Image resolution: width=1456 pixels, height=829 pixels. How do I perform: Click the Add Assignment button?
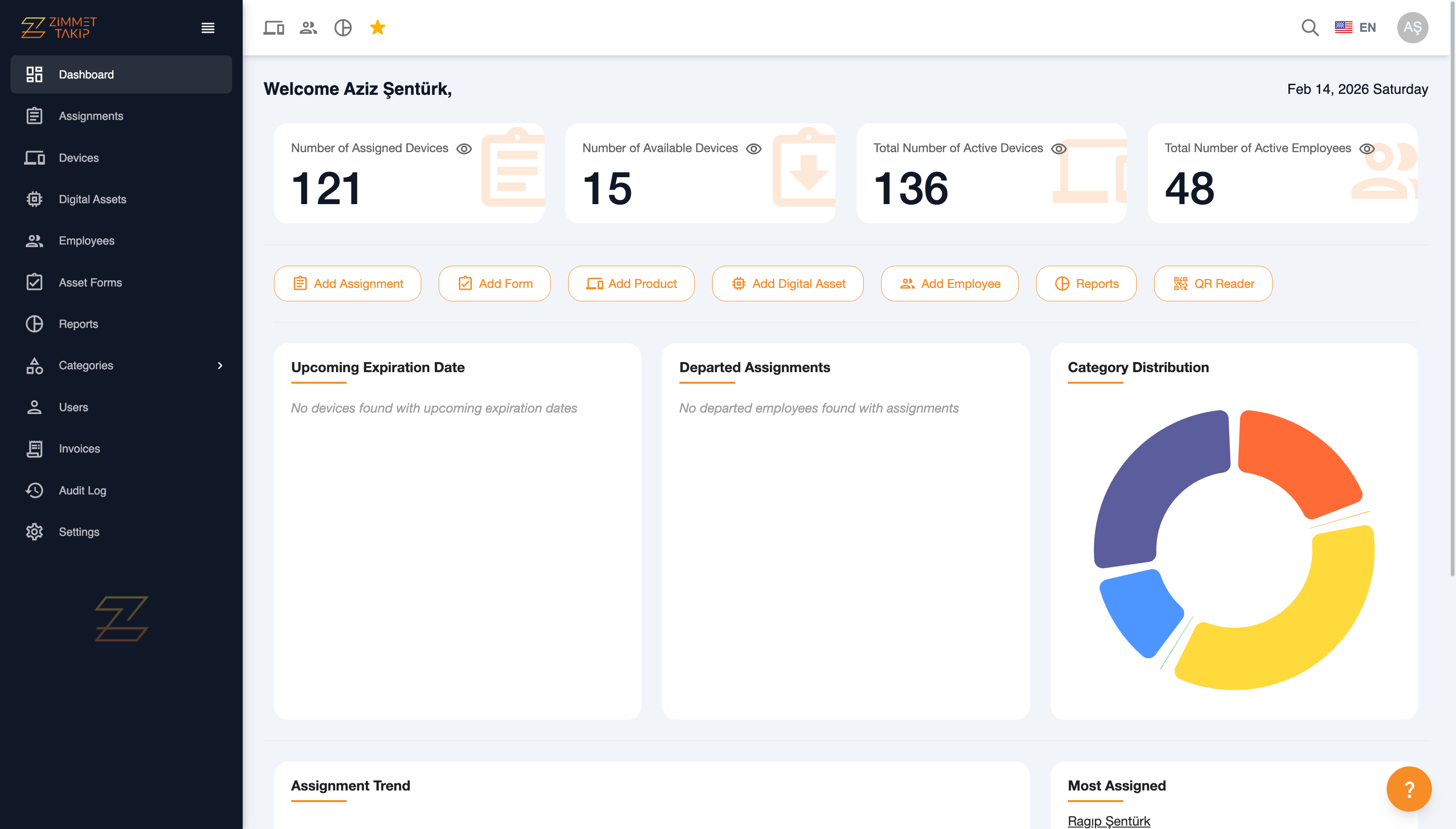(347, 284)
